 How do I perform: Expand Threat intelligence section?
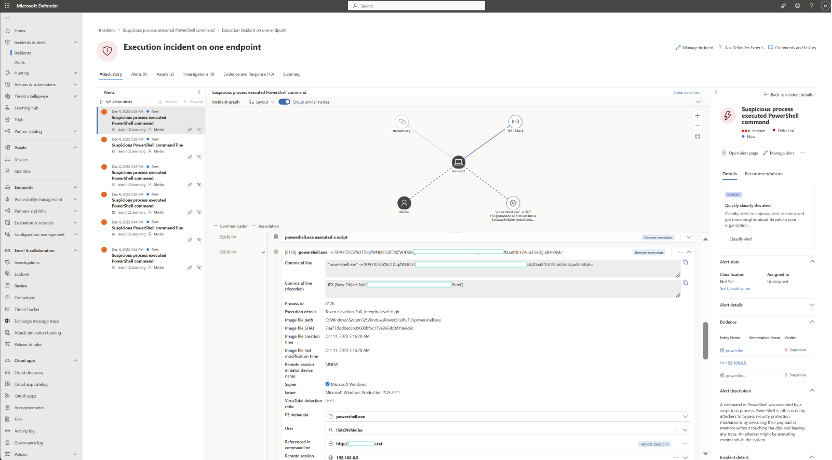pyautogui.click(x=75, y=96)
